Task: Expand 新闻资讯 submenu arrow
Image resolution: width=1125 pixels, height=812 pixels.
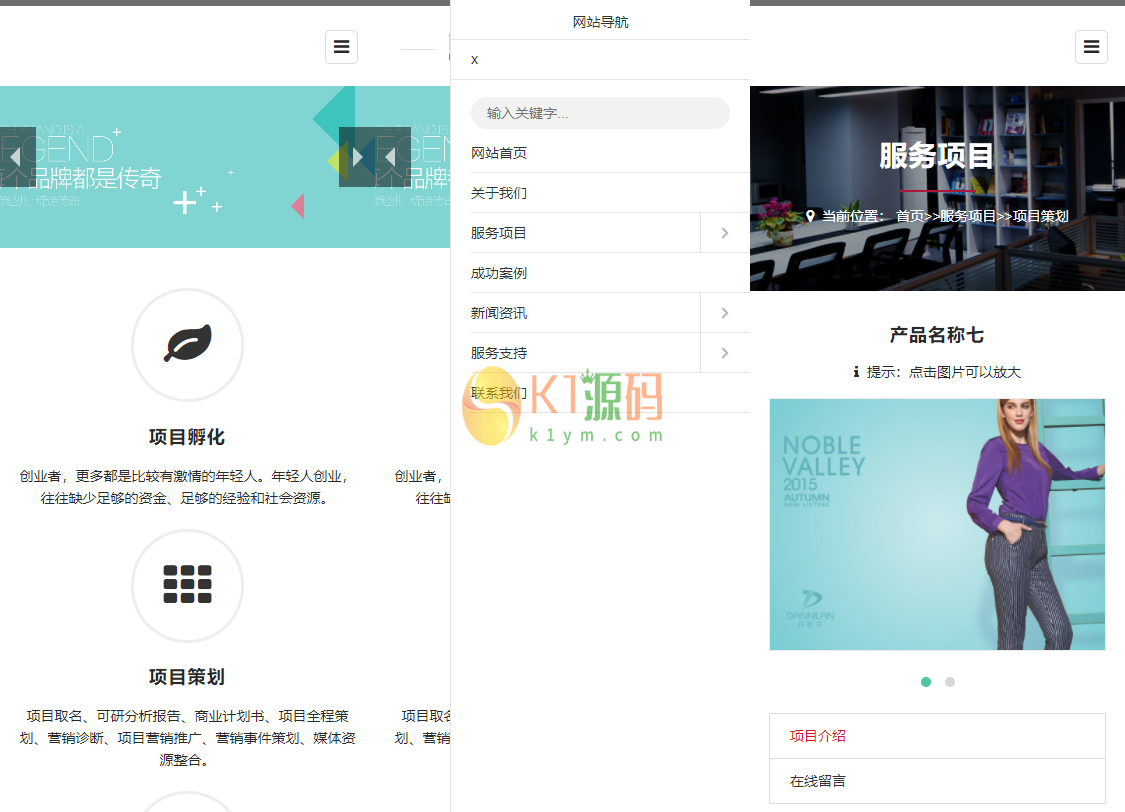Action: tap(725, 313)
